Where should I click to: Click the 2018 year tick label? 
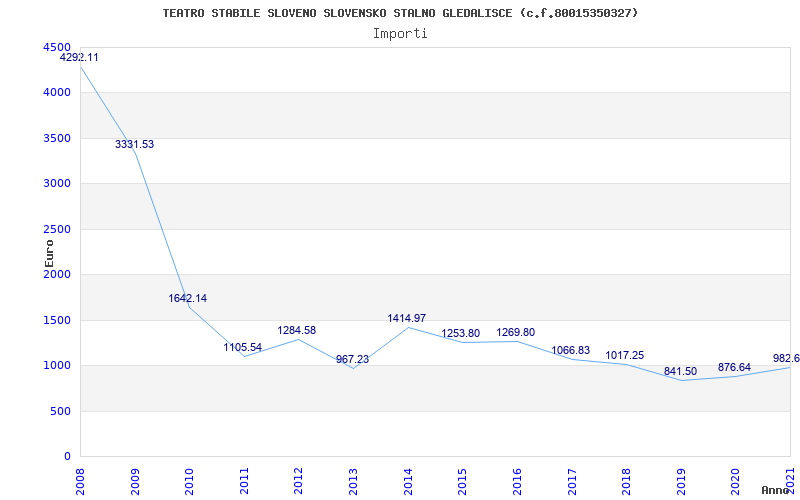click(626, 481)
